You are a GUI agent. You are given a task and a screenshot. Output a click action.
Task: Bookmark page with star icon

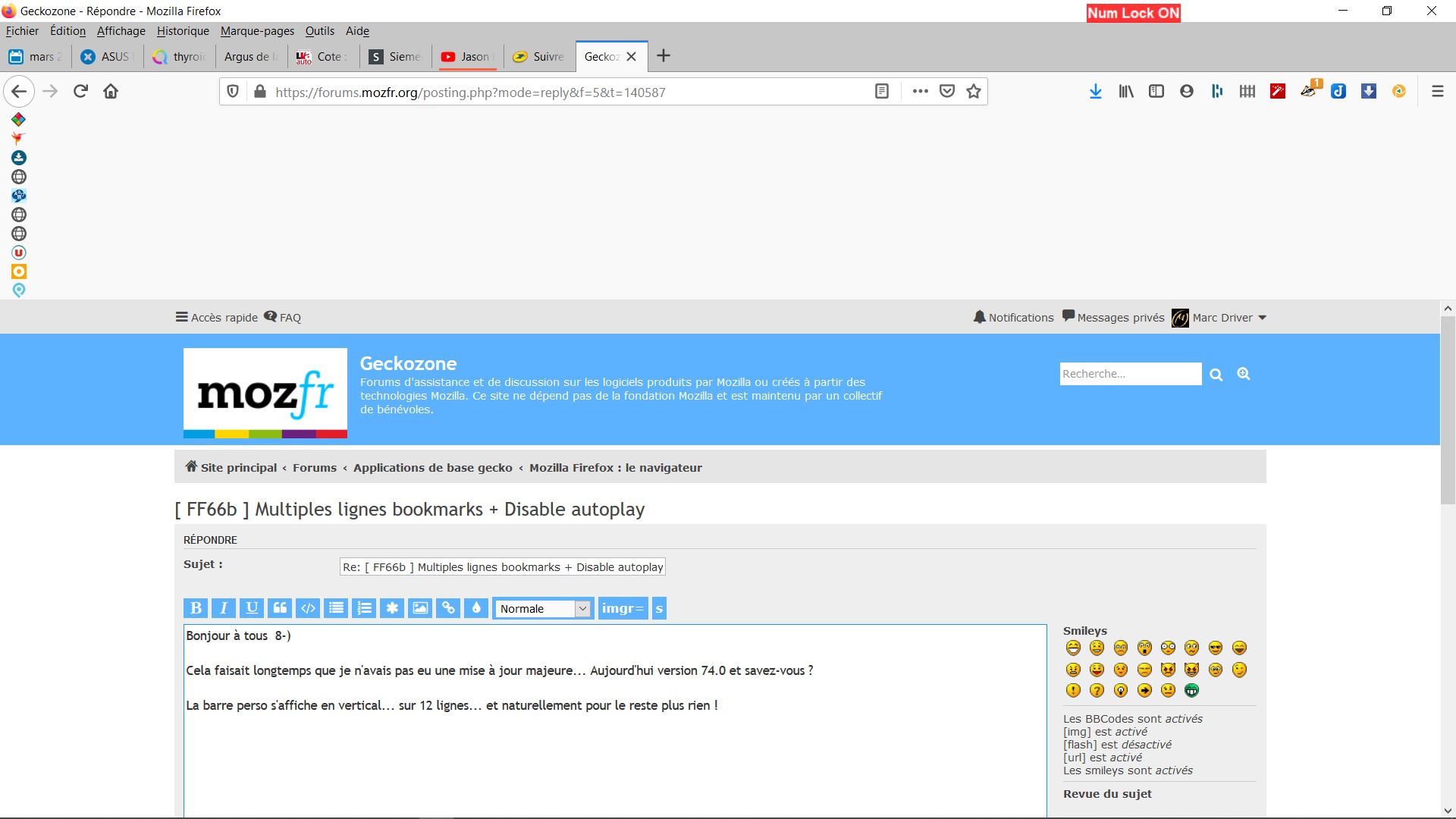[x=974, y=92]
